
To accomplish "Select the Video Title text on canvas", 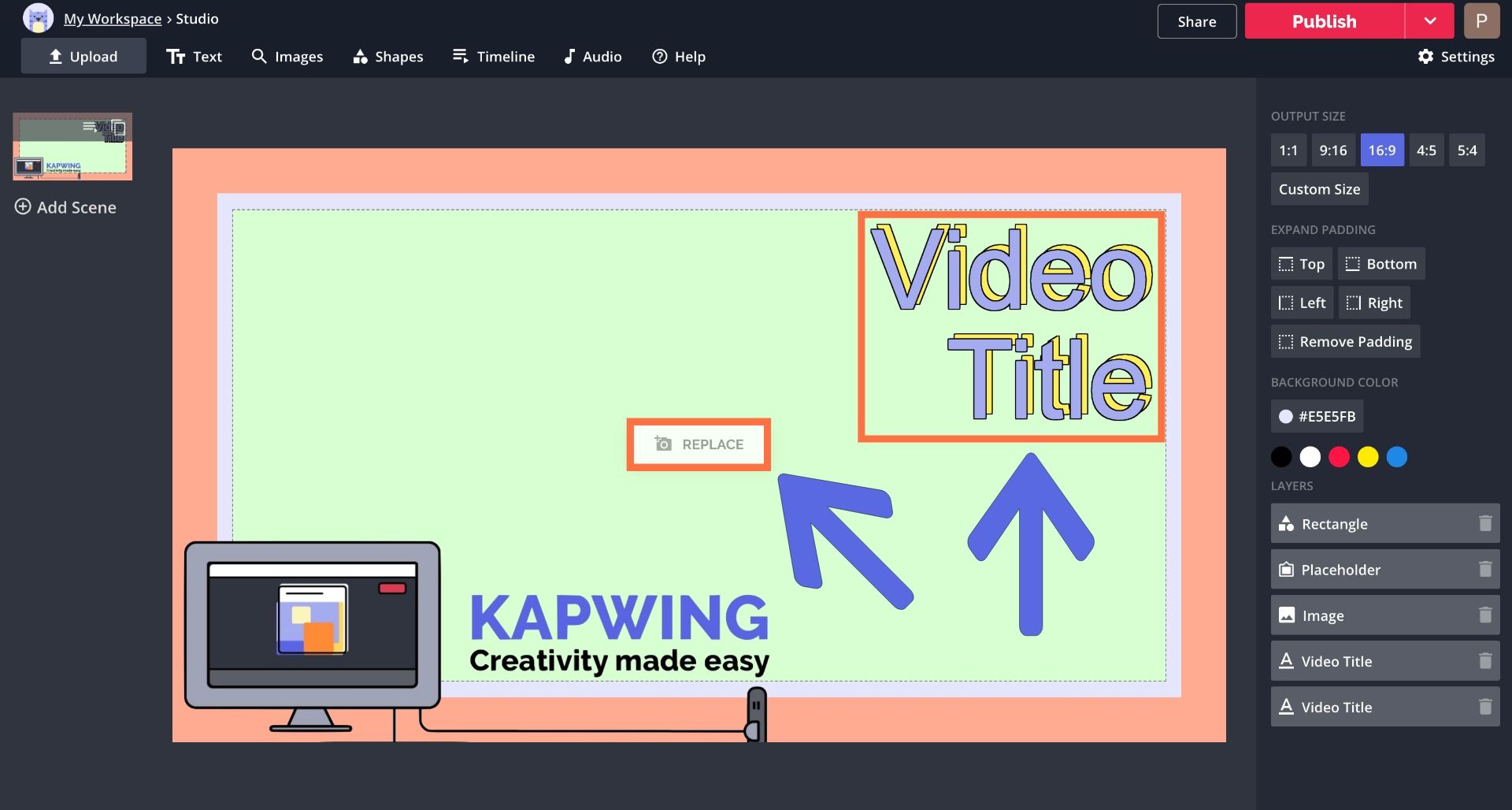I will click(1011, 323).
